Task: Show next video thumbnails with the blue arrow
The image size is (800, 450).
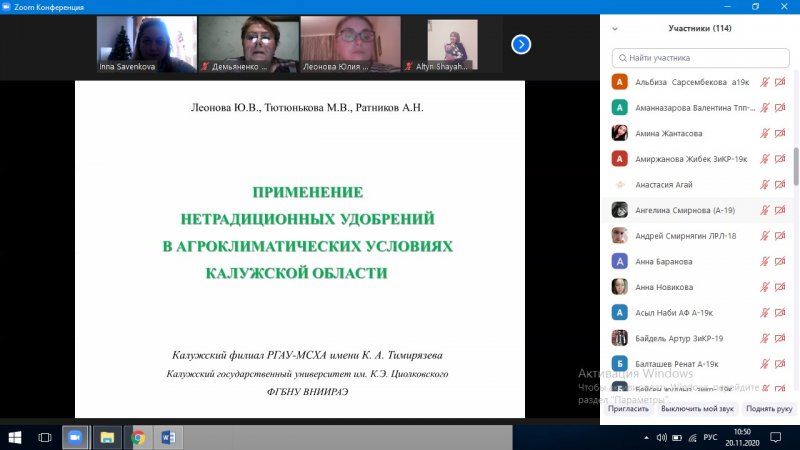Action: click(521, 44)
